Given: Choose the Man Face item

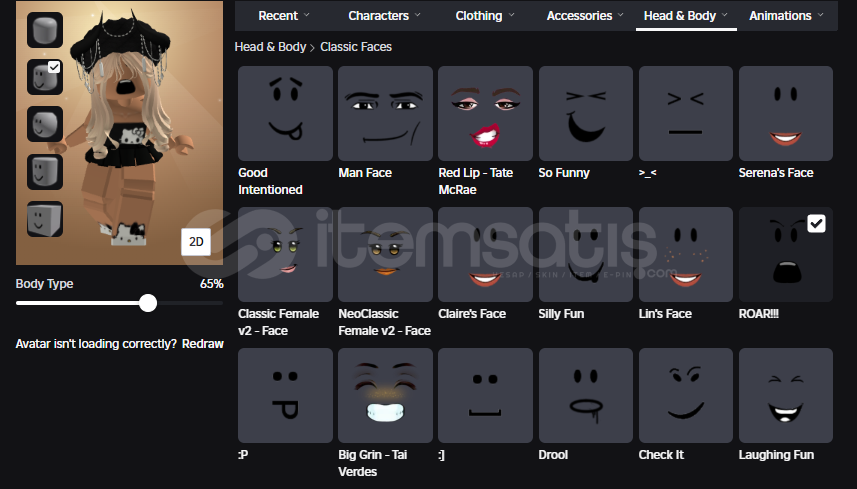Looking at the screenshot, I should pyautogui.click(x=385, y=113).
